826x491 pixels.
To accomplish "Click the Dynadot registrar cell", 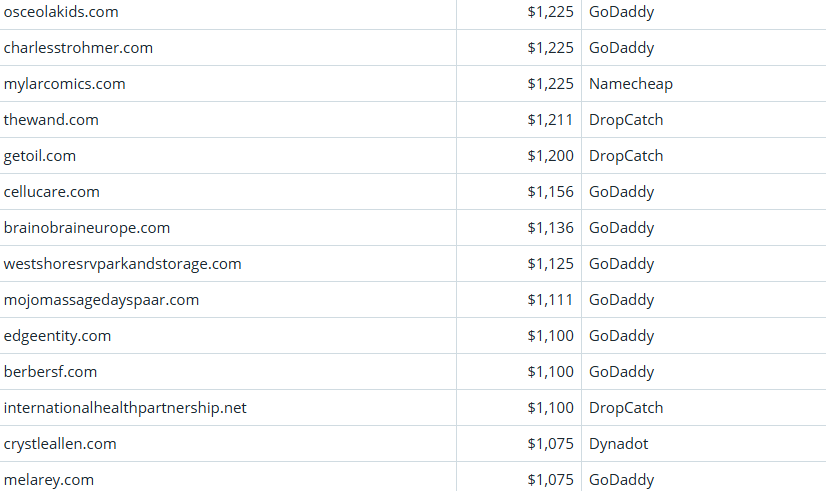I will click(x=620, y=444).
